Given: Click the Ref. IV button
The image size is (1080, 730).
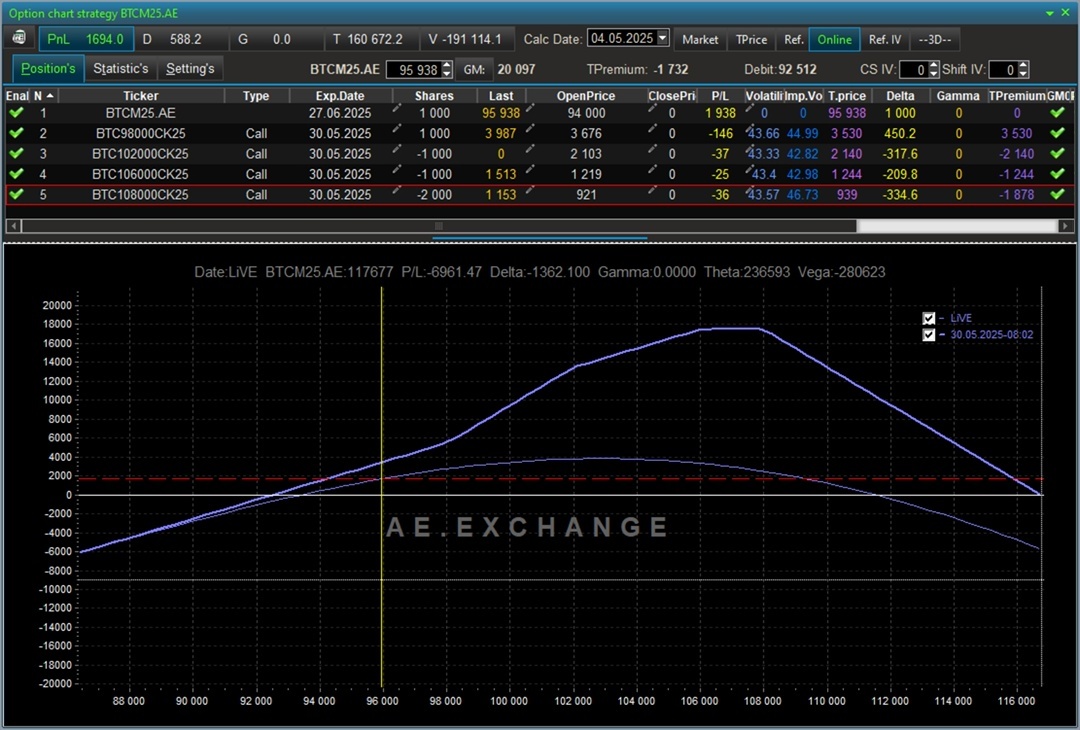Looking at the screenshot, I should (x=884, y=39).
